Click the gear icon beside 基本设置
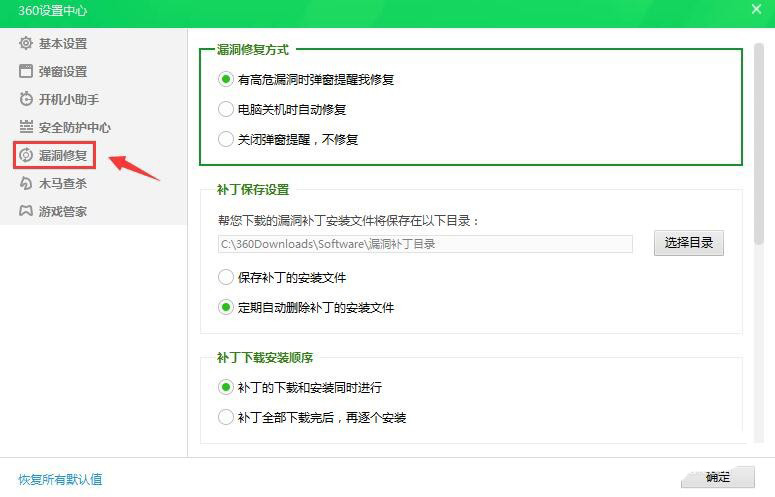 [x=26, y=43]
